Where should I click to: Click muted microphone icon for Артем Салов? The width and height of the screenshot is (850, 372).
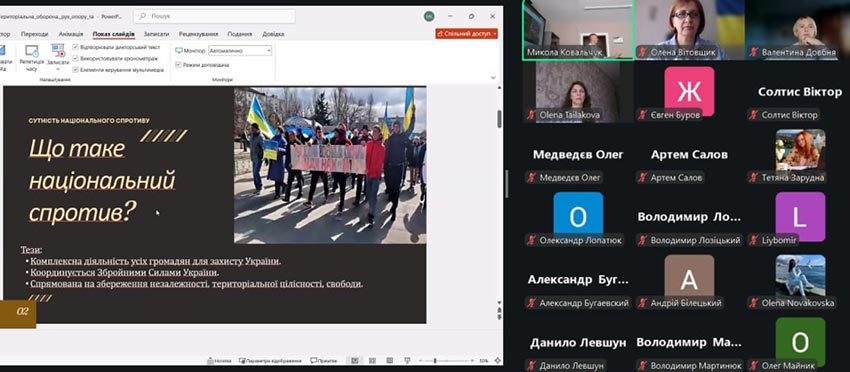point(643,177)
